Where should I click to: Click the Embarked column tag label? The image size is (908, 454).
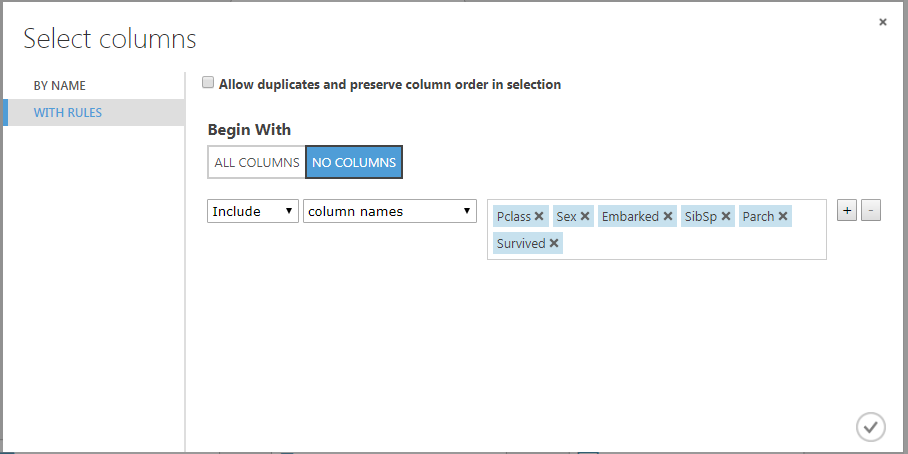coord(630,216)
